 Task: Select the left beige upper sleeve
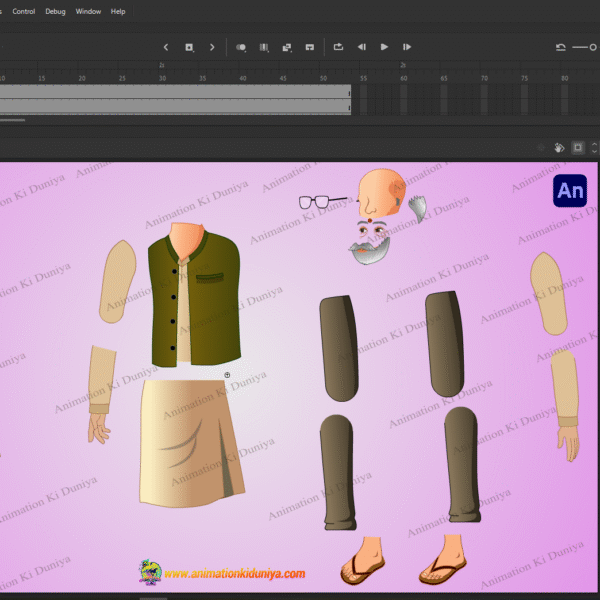(x=117, y=282)
